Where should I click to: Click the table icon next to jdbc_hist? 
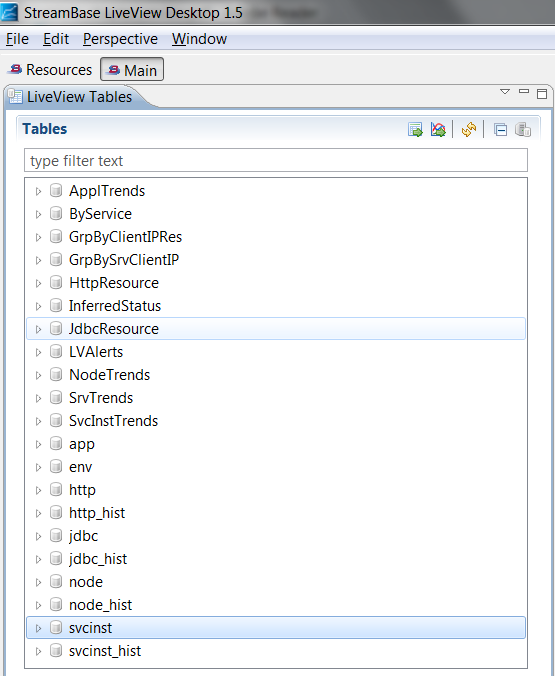pos(56,558)
